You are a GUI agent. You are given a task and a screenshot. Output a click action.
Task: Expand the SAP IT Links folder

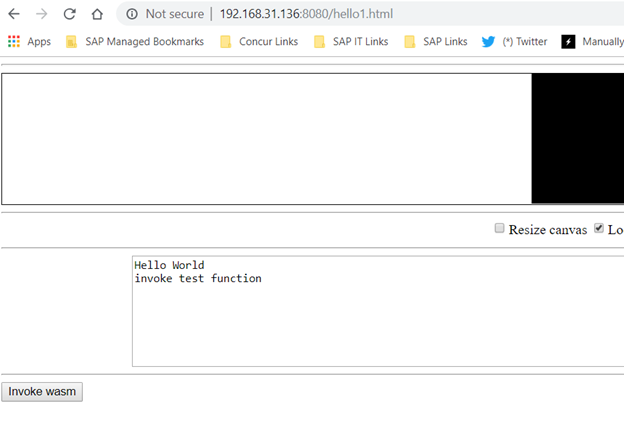point(351,41)
